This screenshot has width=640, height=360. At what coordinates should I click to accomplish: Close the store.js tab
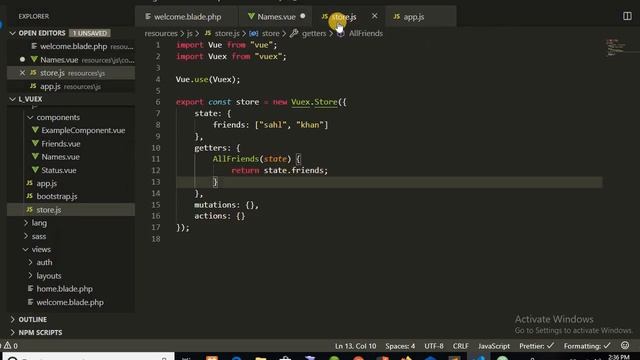[x=374, y=16]
